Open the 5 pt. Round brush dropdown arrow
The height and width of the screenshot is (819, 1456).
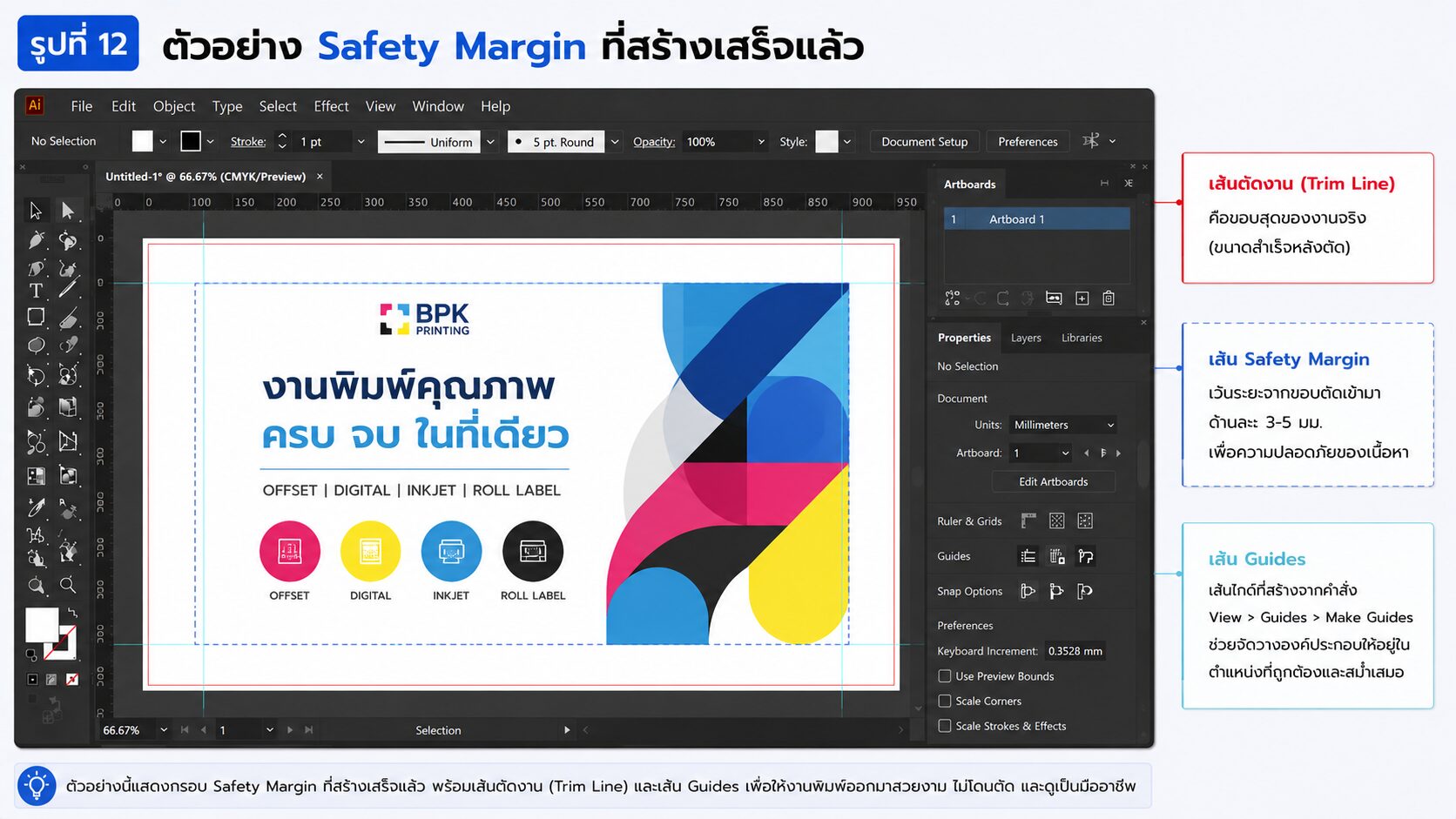[615, 142]
